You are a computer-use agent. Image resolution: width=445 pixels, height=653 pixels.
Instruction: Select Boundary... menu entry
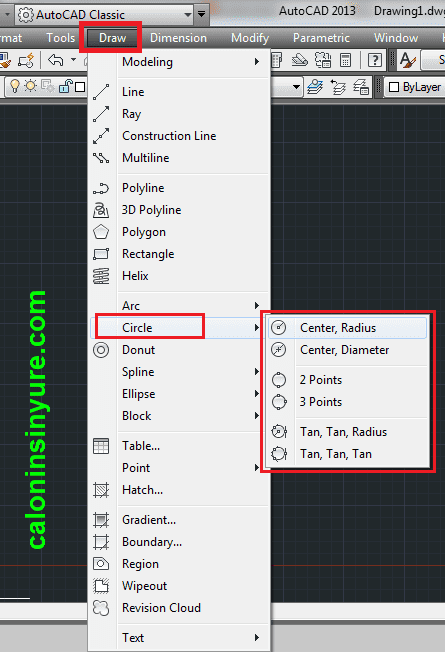(x=179, y=542)
